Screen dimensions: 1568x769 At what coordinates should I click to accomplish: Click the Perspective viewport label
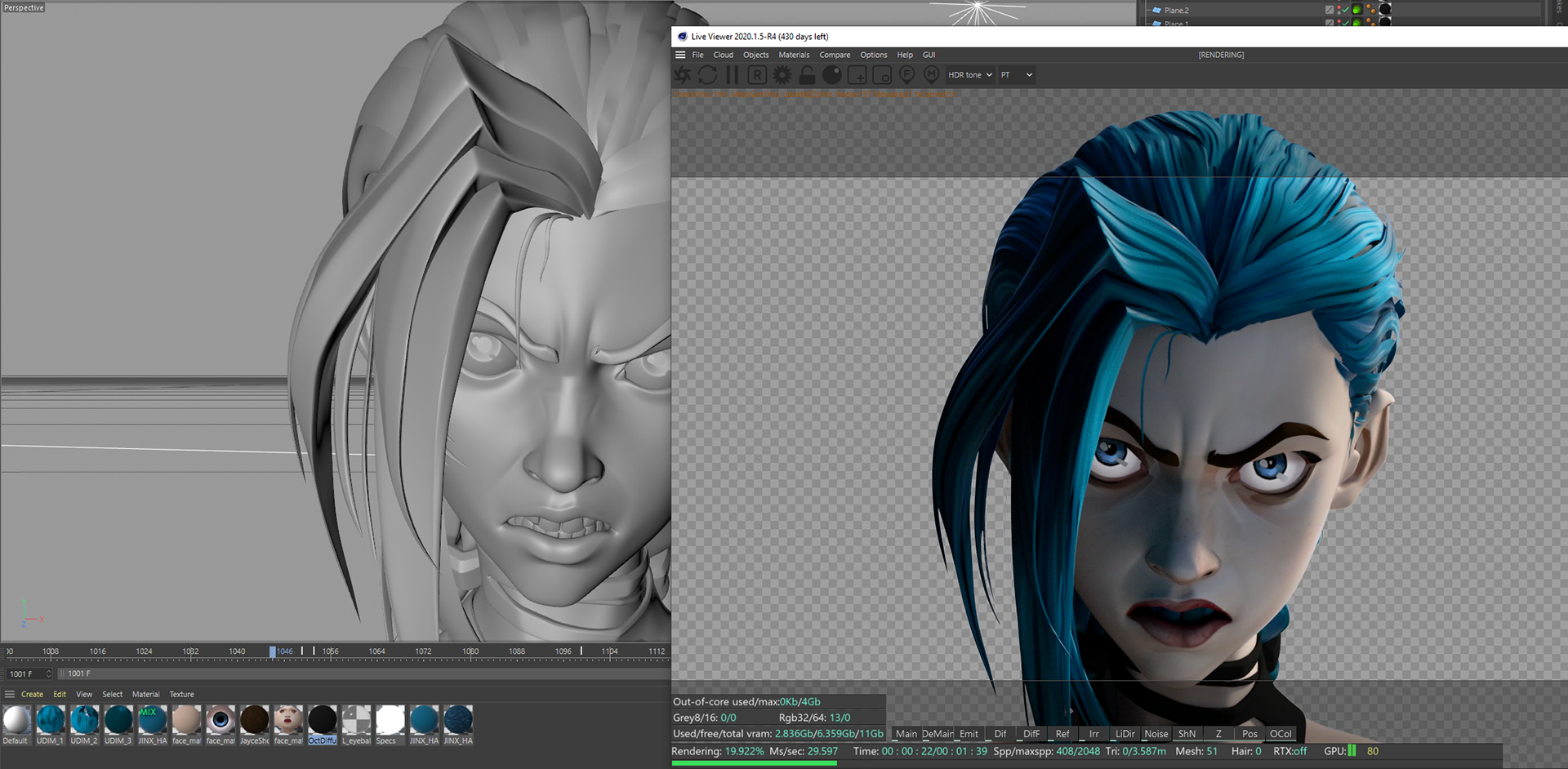coord(24,7)
